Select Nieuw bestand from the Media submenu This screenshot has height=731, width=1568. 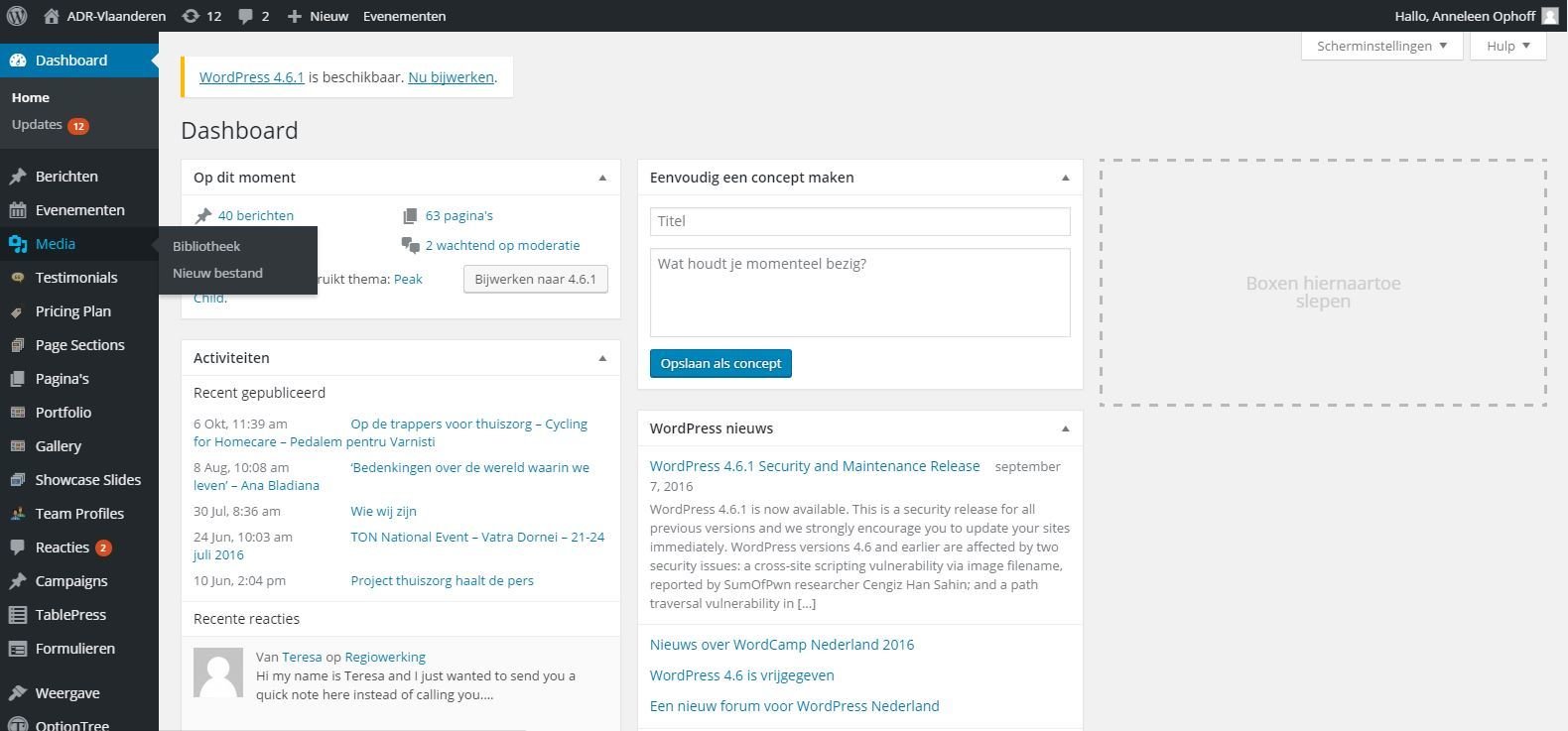(x=217, y=273)
